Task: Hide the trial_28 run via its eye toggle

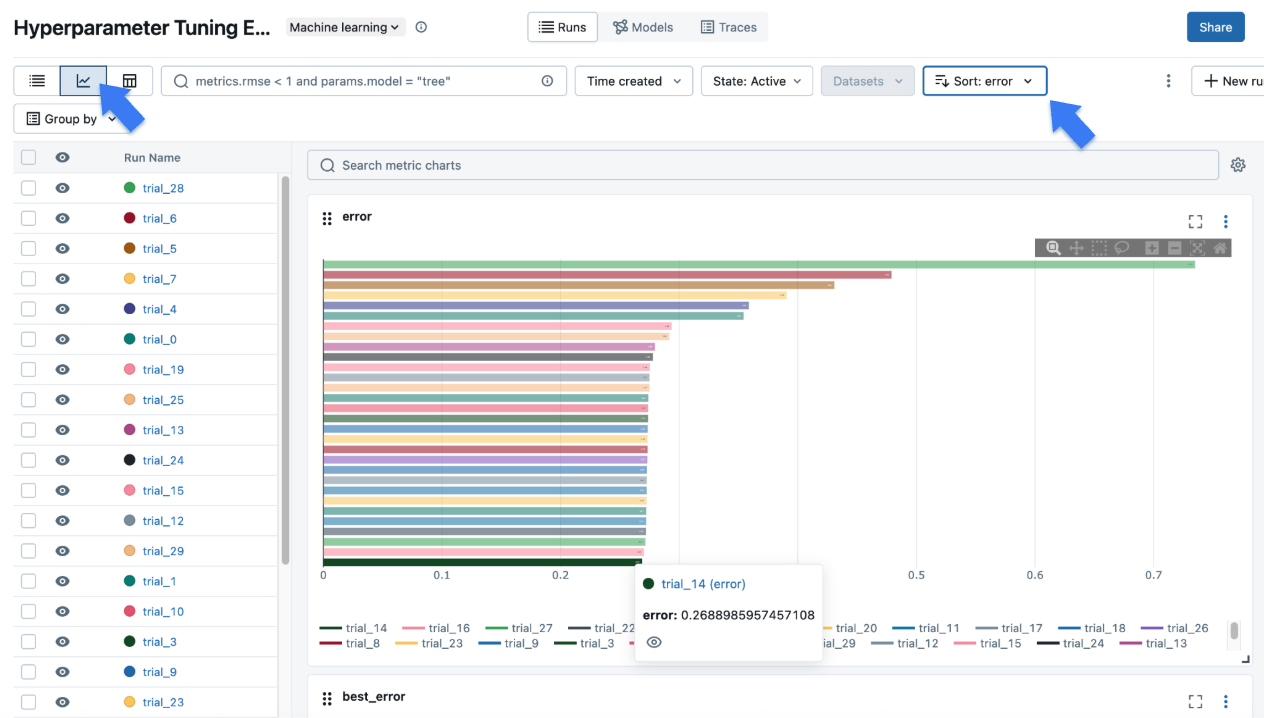Action: 62,187
